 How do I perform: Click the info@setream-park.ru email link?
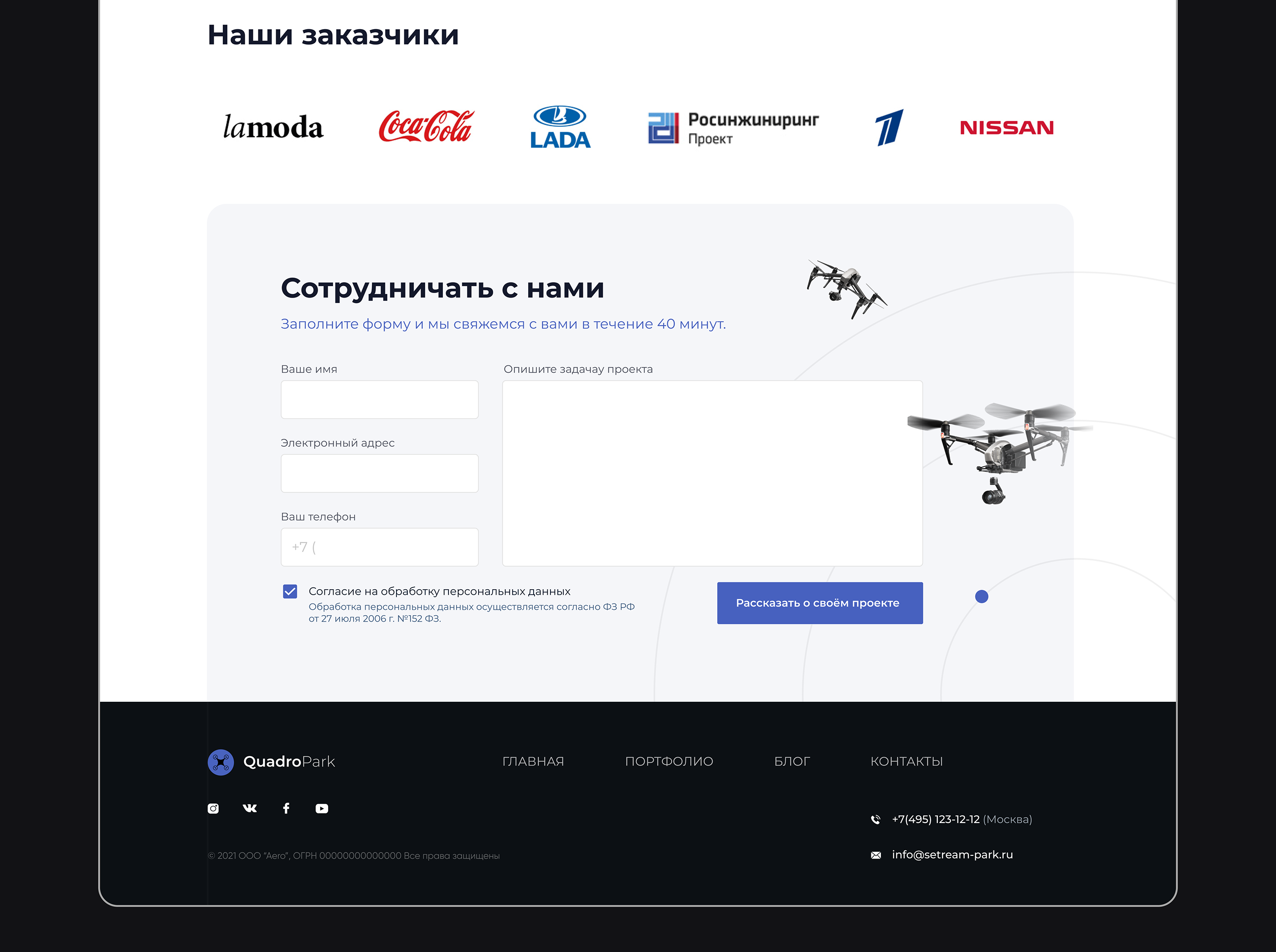click(x=952, y=854)
